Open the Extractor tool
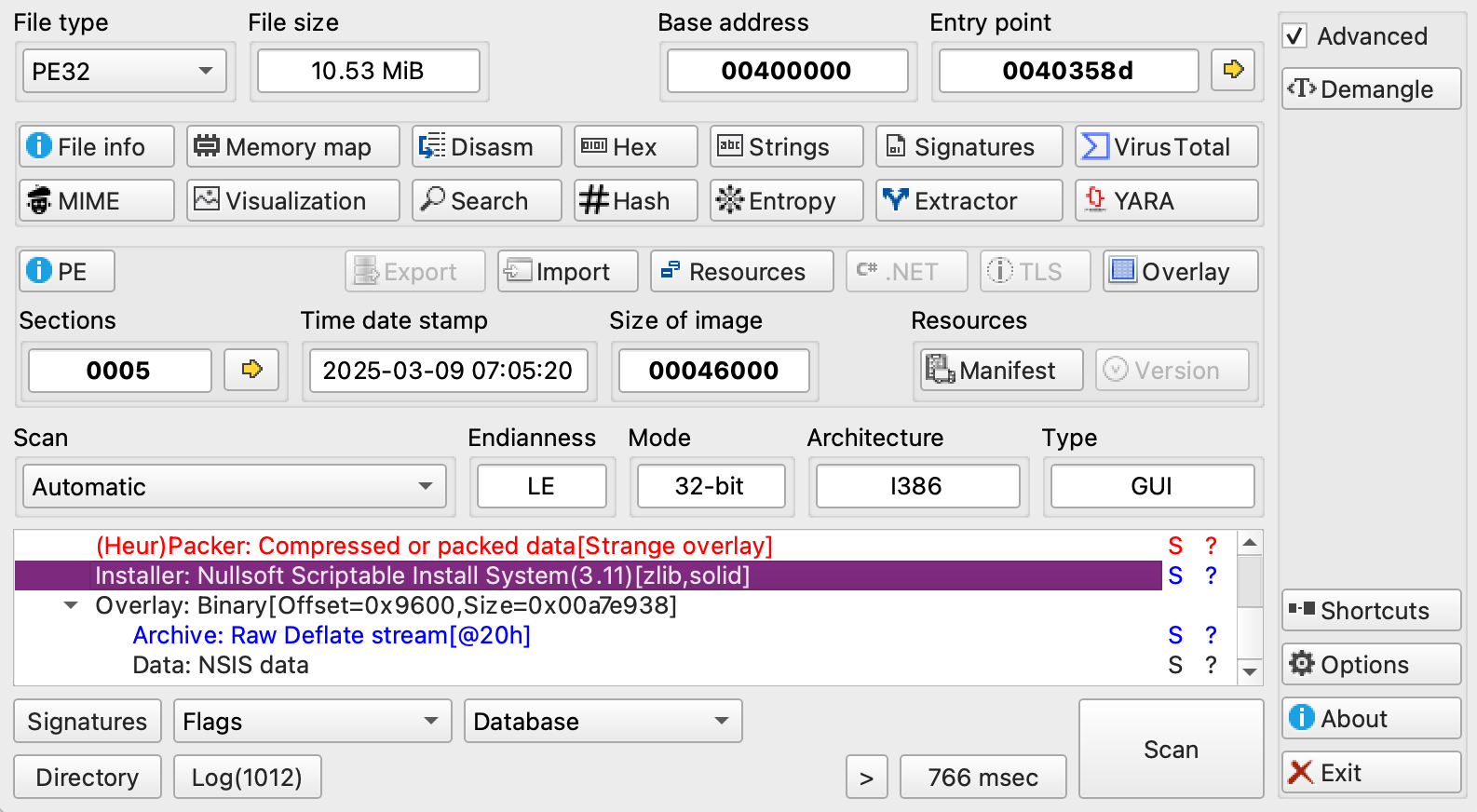Screen dimensions: 1477x812 pyautogui.click(x=969, y=201)
